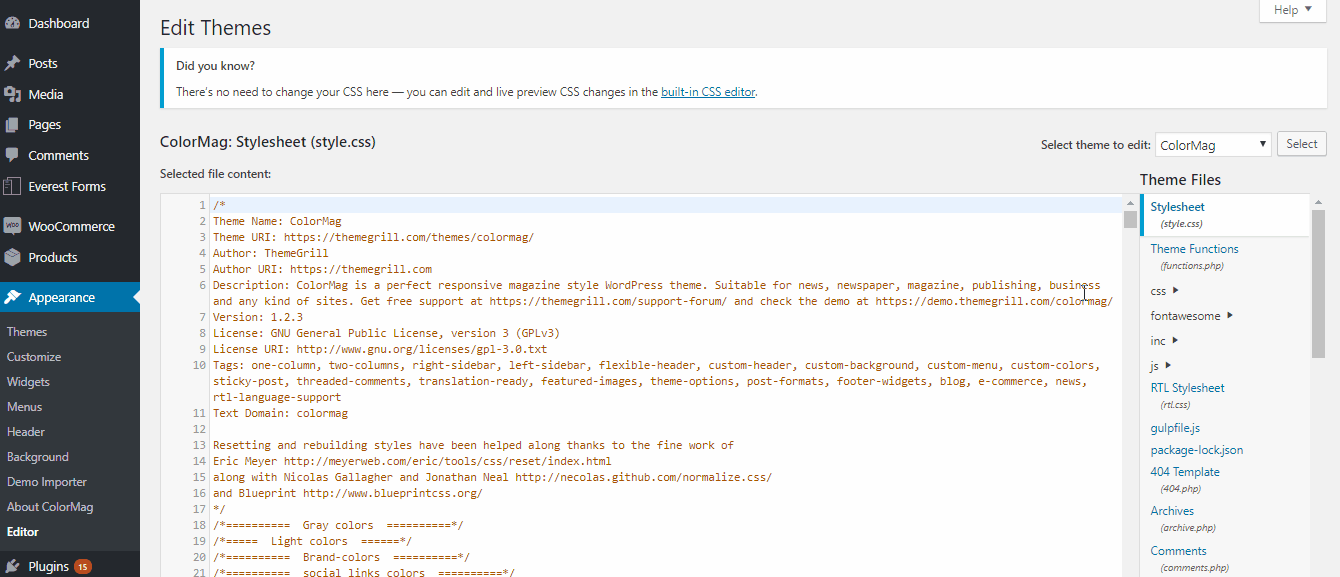Click the Theme Files list scrollbar
The image size is (1340, 577).
tap(1318, 284)
